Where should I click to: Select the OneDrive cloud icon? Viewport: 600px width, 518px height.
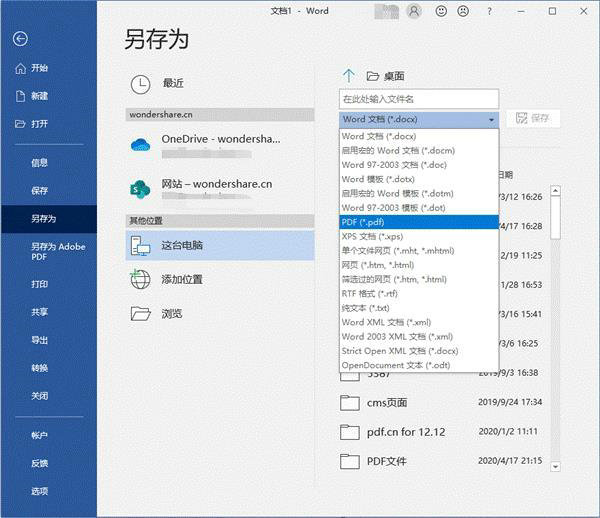coord(140,144)
